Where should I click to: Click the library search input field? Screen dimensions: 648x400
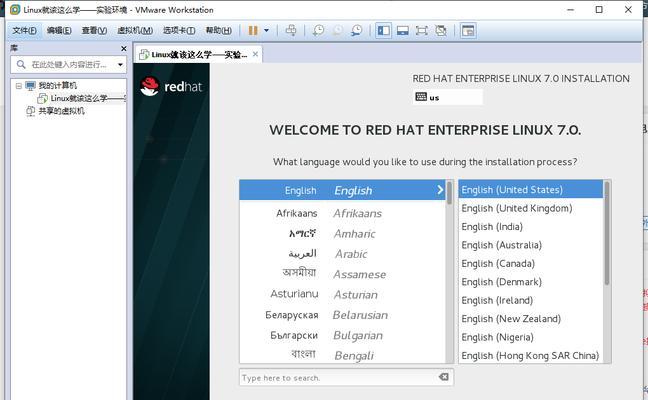69,64
